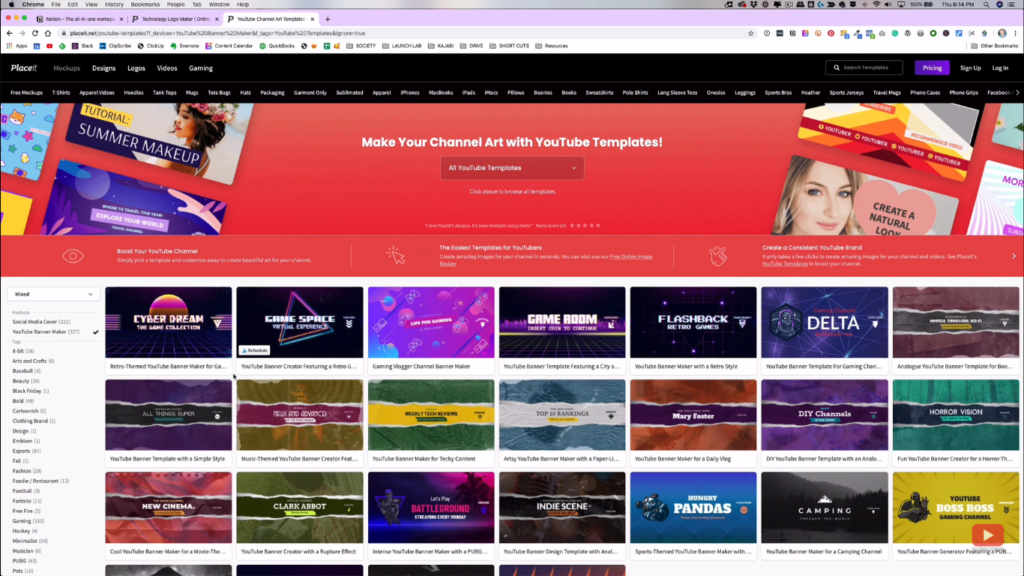Open a new browser tab with plus
Viewport: 1024px width, 576px height.
328,19
